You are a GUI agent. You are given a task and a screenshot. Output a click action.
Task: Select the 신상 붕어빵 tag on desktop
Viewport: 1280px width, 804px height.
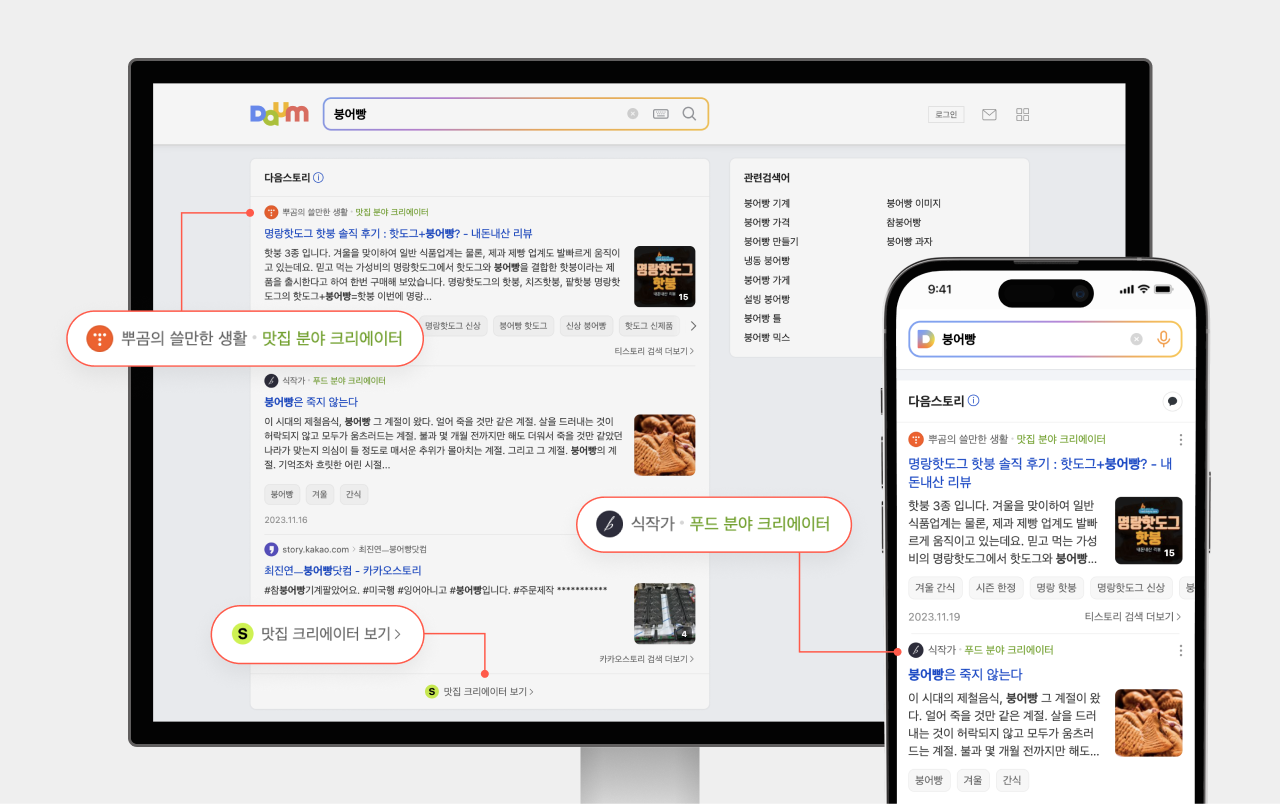click(586, 326)
